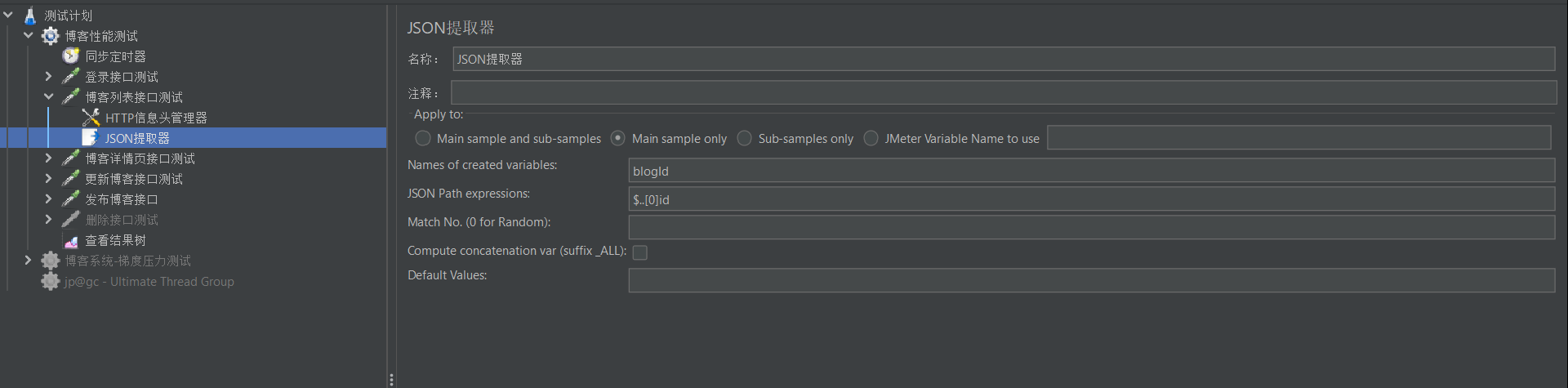This screenshot has width=1568, height=388.
Task: Expand the 发布博客接口 node
Action: [48, 198]
